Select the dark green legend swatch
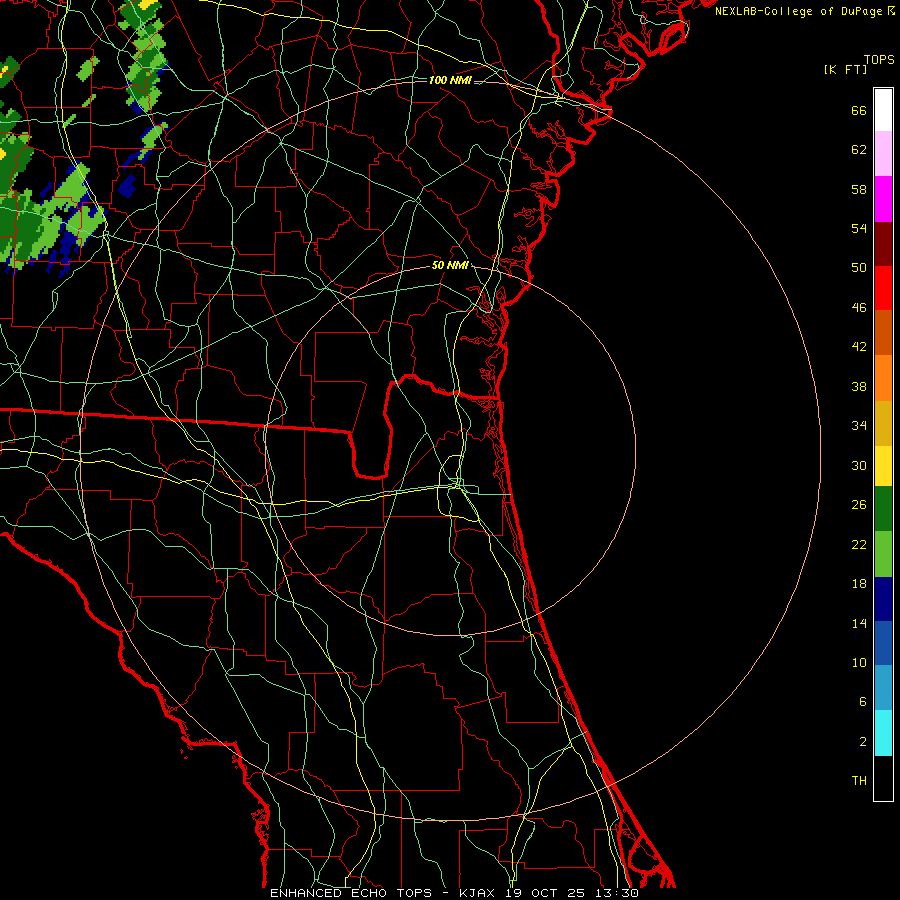Screen dimensions: 900x900 (x=883, y=509)
